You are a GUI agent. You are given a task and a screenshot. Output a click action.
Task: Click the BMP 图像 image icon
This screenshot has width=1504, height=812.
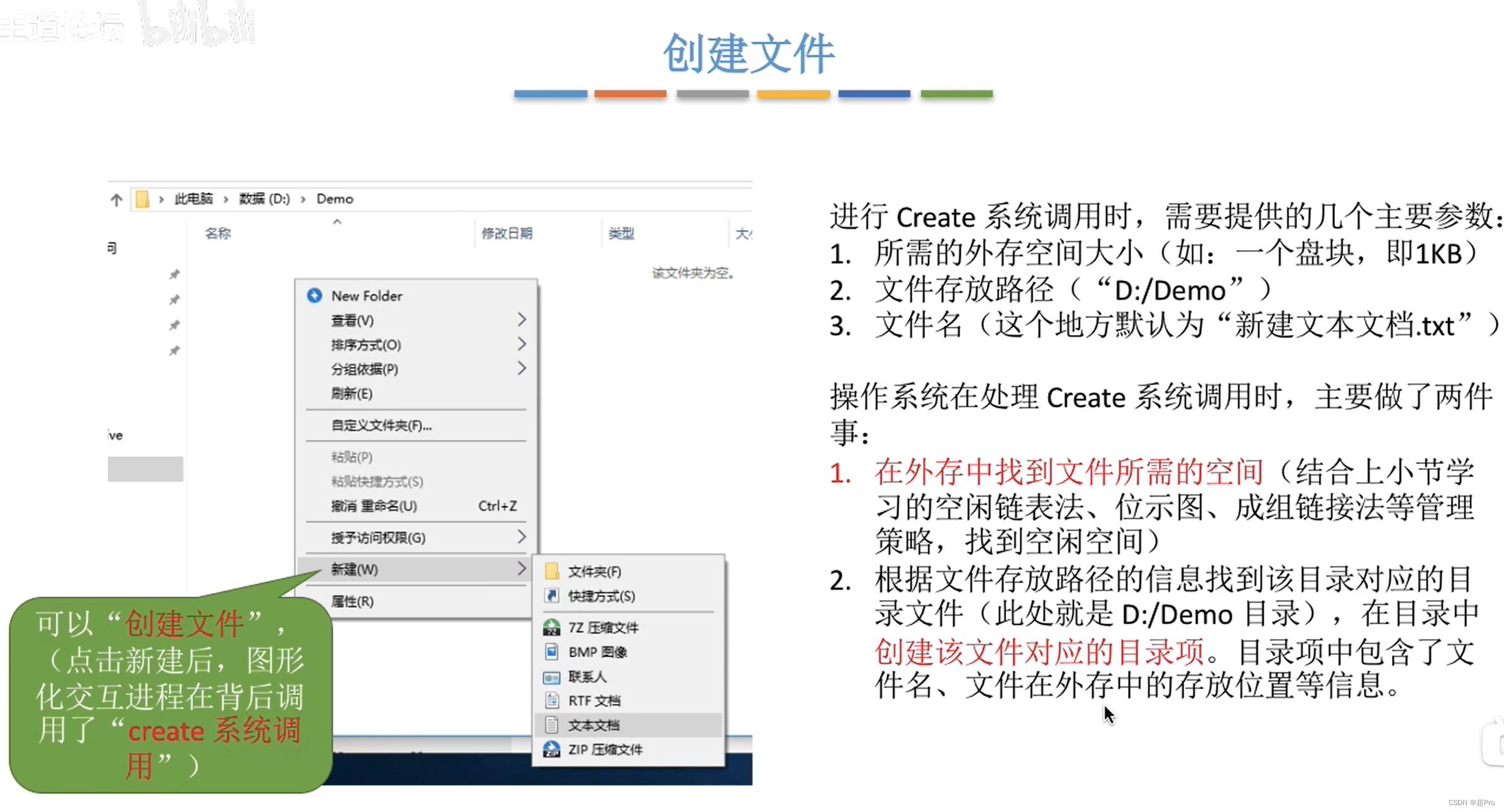pos(551,652)
